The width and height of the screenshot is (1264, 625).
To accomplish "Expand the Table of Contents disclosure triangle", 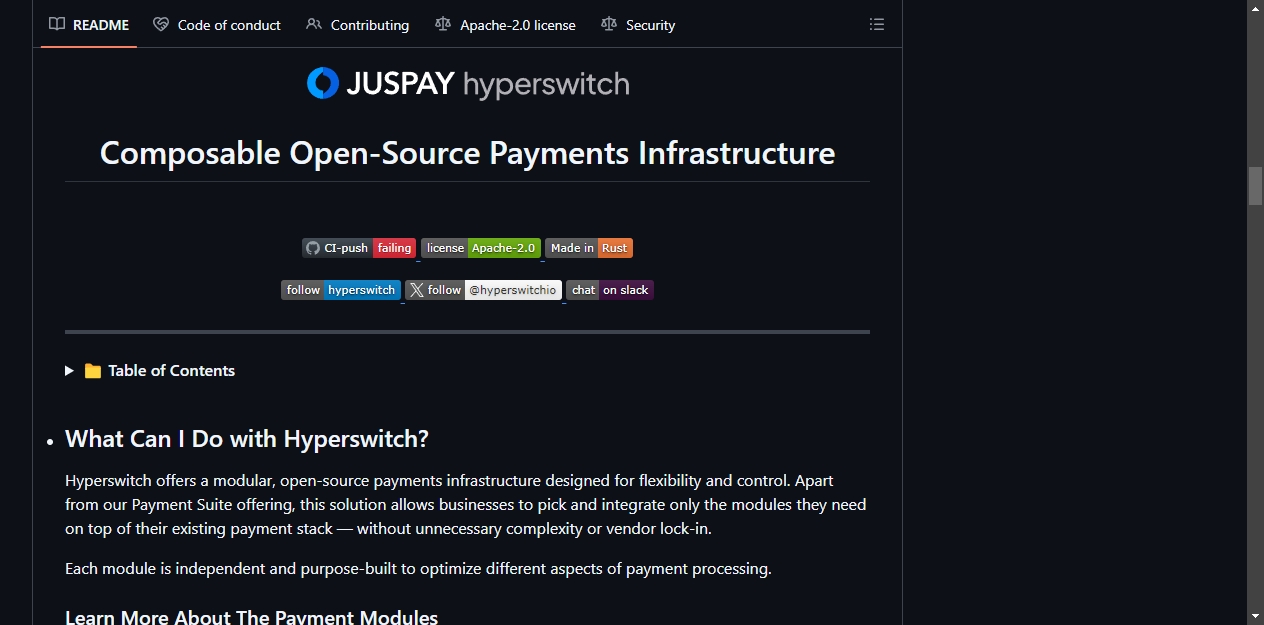I will (x=70, y=371).
